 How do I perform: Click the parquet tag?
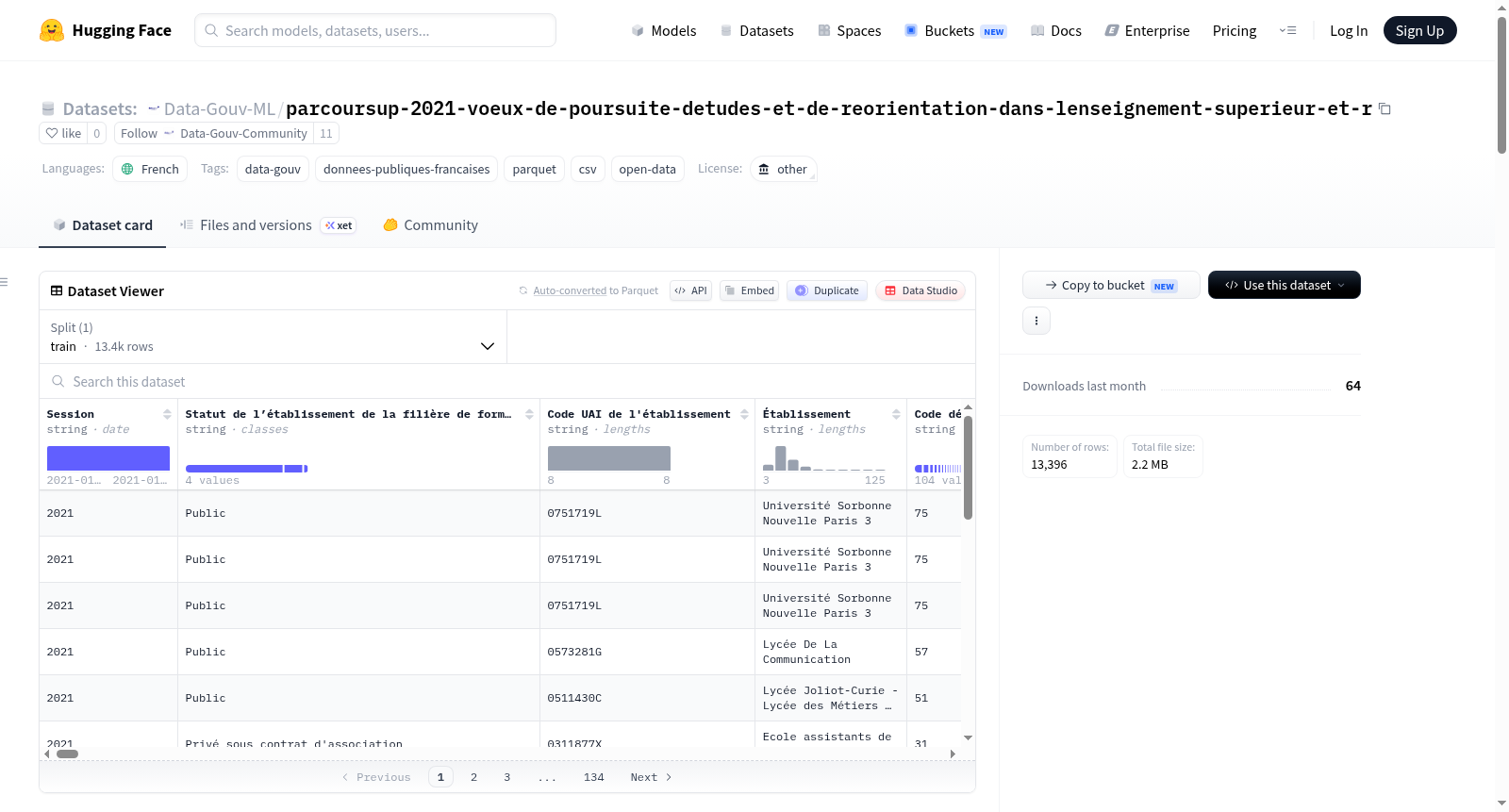[x=535, y=169]
